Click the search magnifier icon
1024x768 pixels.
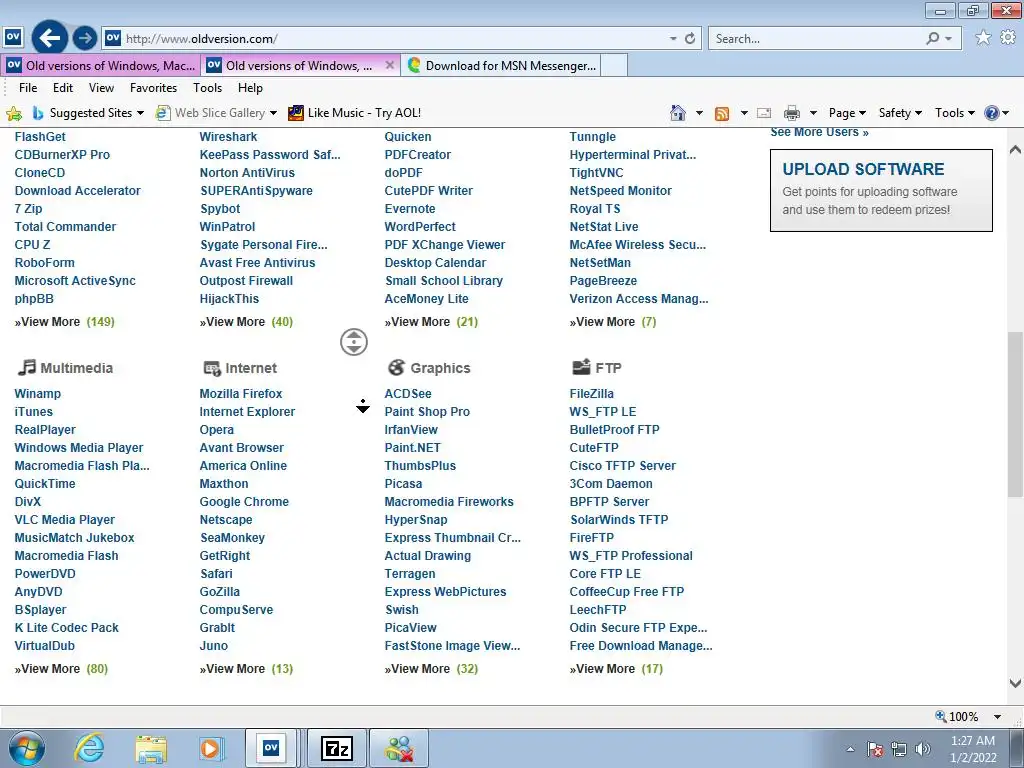[933, 39]
